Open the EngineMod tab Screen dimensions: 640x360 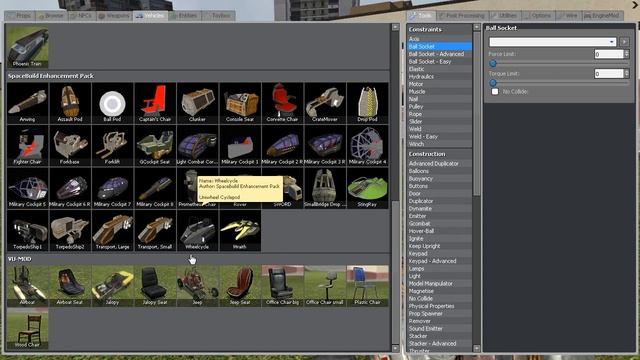pyautogui.click(x=602, y=16)
